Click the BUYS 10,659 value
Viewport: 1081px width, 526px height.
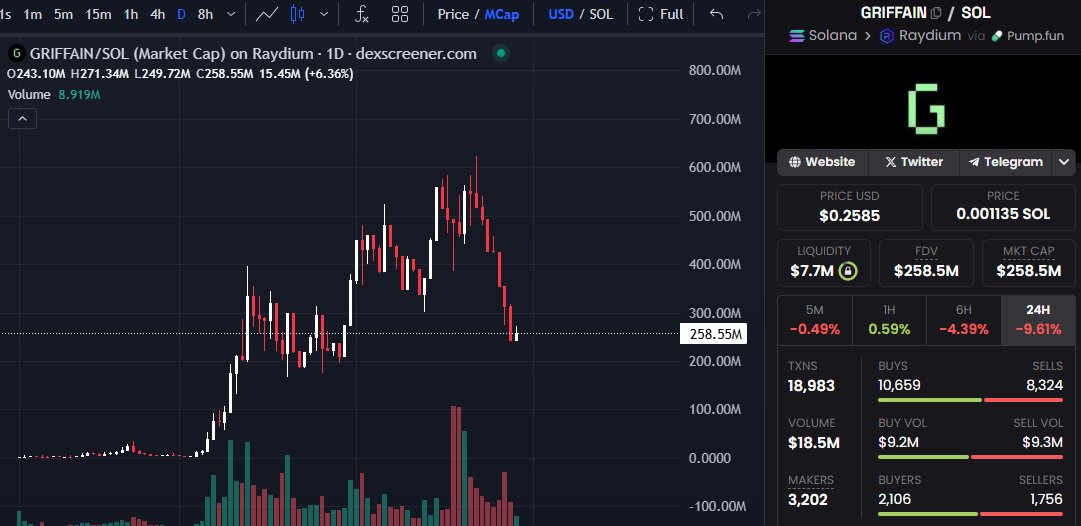click(x=899, y=385)
